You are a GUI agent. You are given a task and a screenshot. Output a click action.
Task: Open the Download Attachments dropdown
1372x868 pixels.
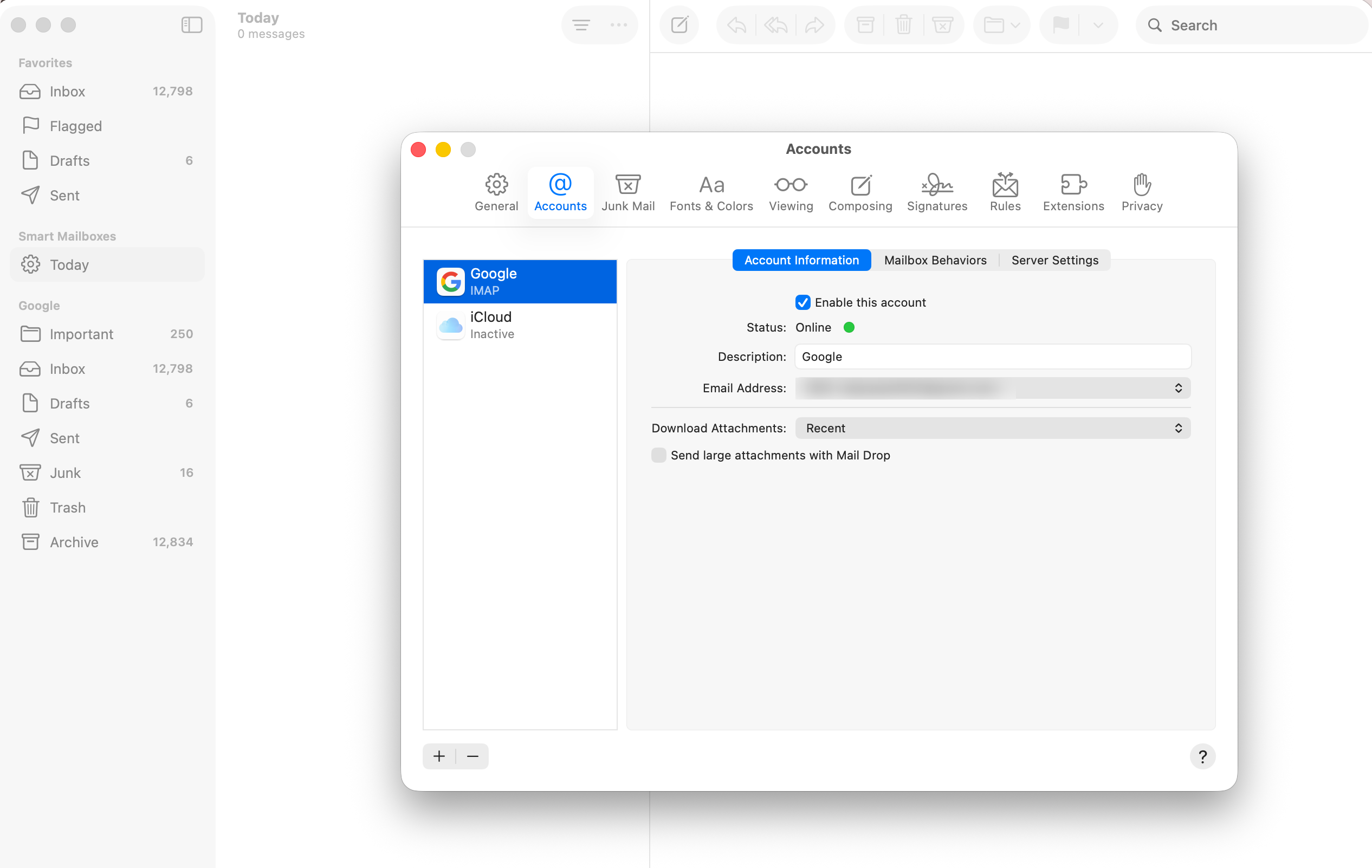[x=992, y=427]
